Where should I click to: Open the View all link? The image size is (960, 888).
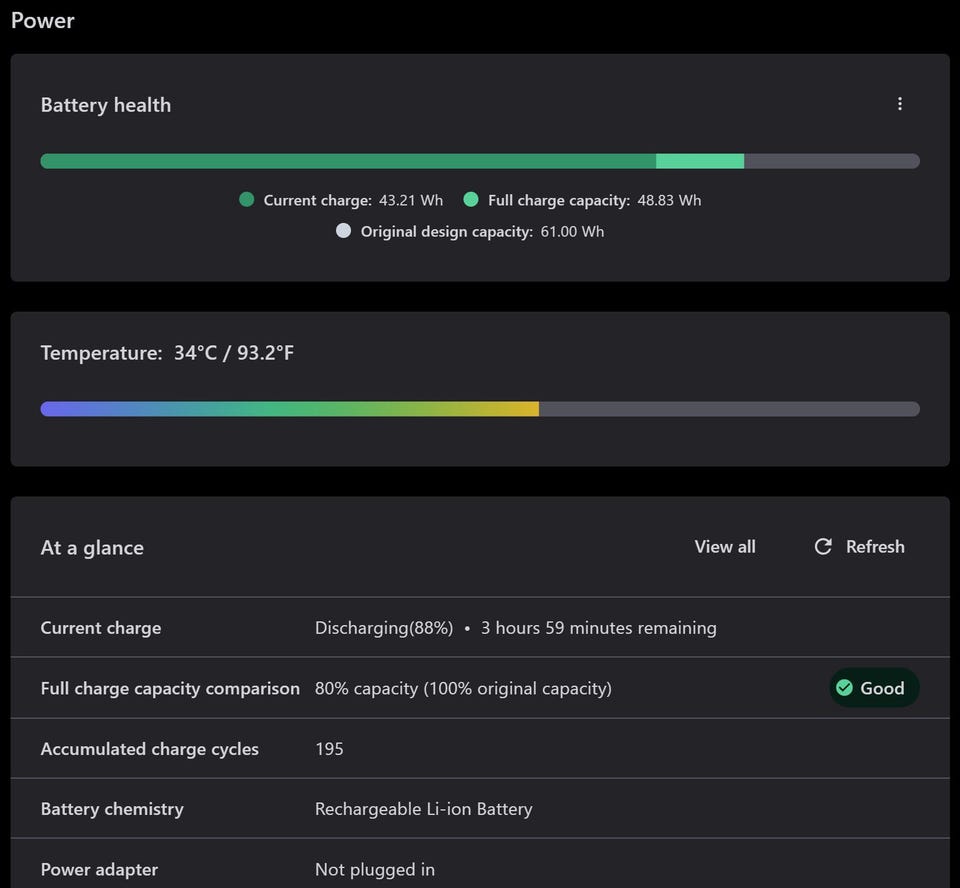coord(725,547)
